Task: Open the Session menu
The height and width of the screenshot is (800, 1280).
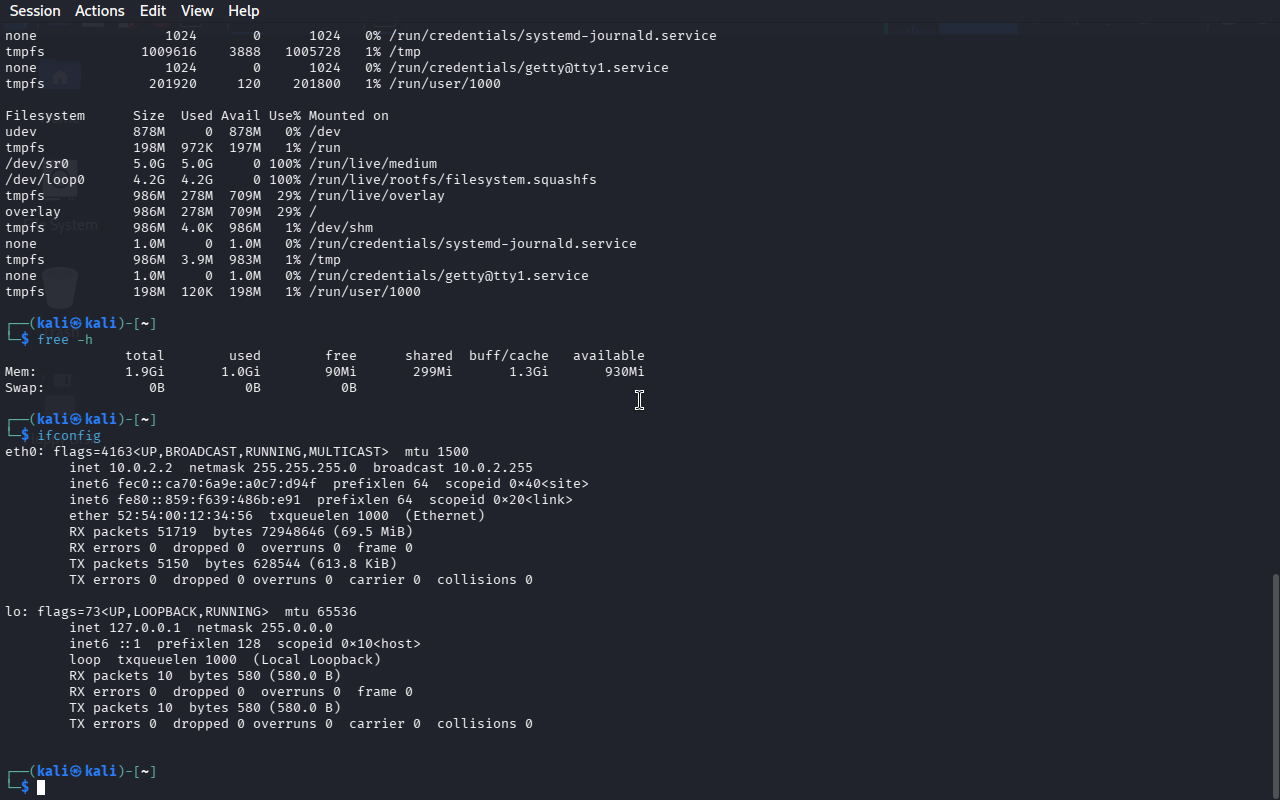Action: coord(35,11)
